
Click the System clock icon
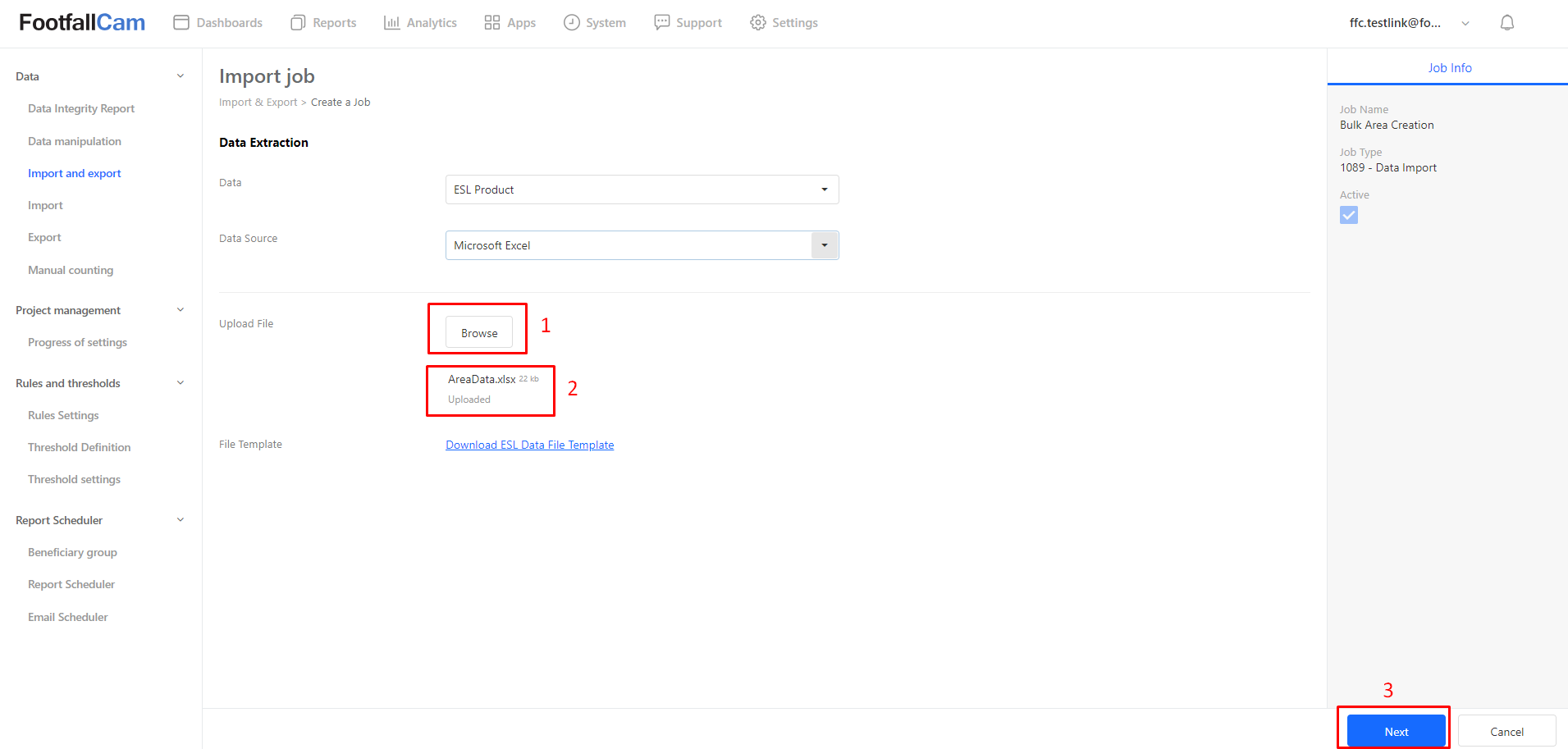coord(572,23)
